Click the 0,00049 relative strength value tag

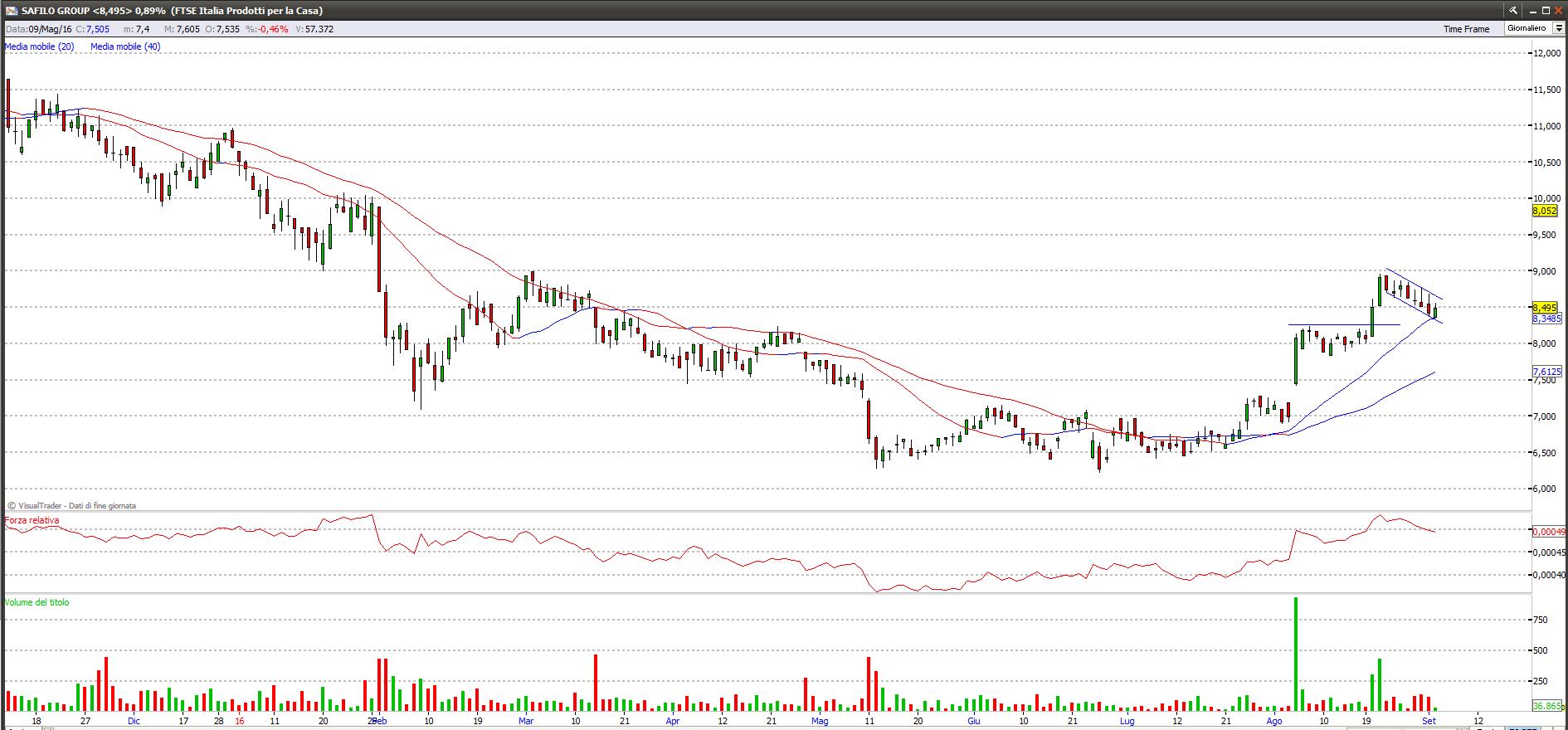tap(1550, 532)
